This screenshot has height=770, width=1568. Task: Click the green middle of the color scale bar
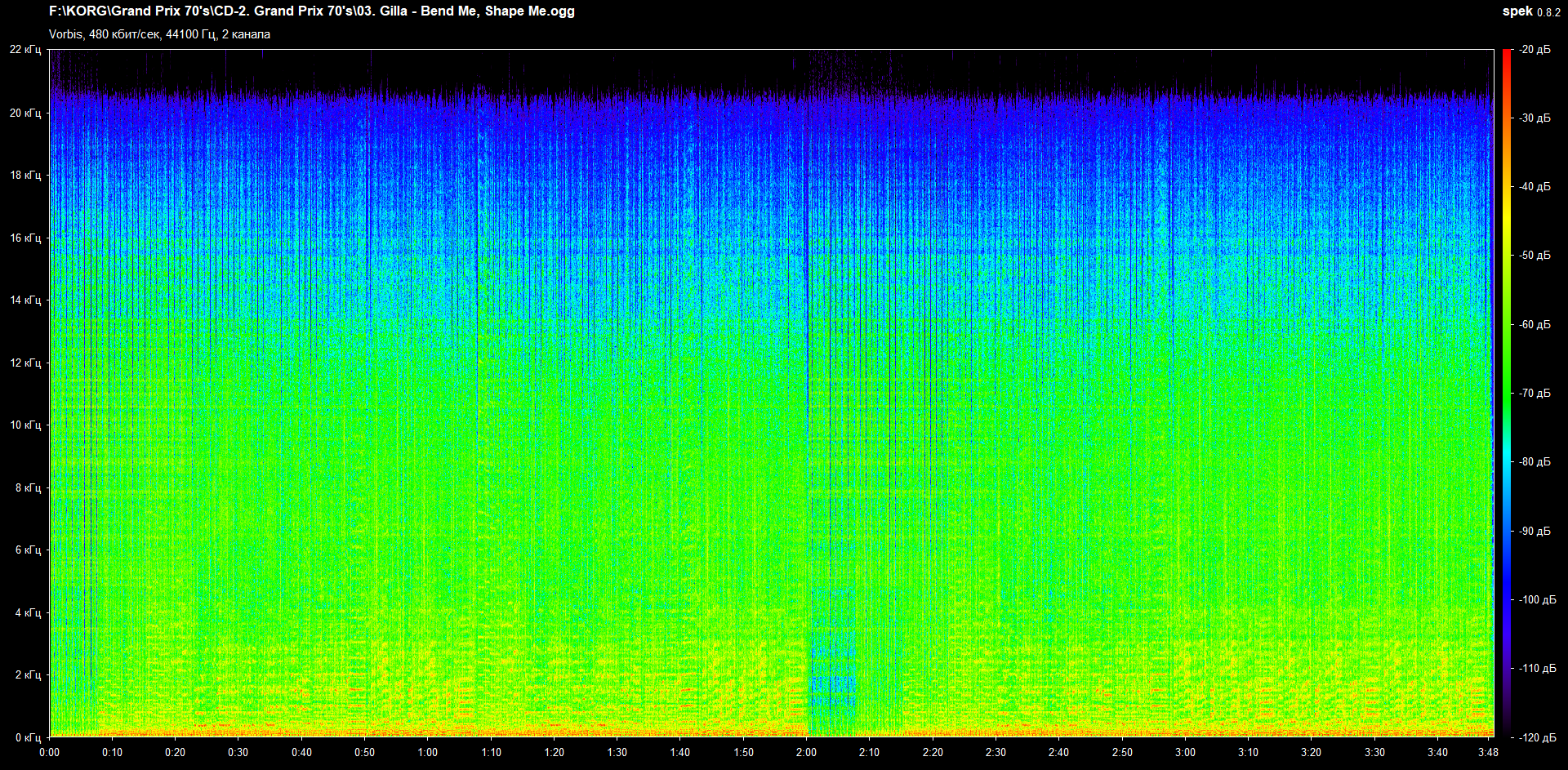coord(1507,393)
